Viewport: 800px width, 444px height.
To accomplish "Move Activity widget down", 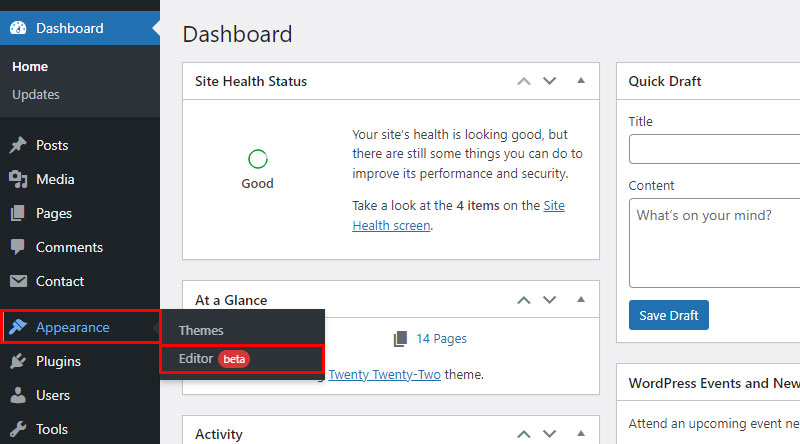I will (x=549, y=434).
